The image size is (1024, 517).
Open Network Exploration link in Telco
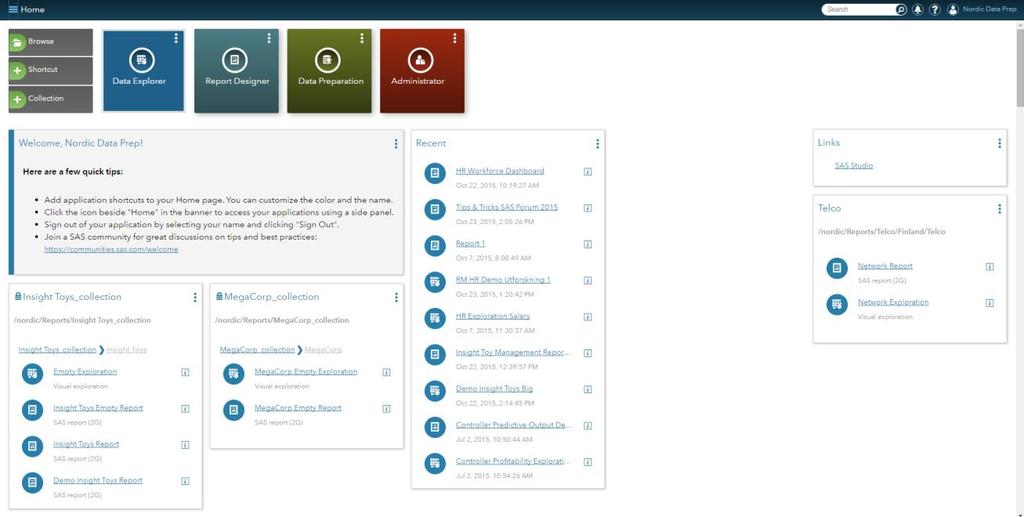tap(893, 302)
